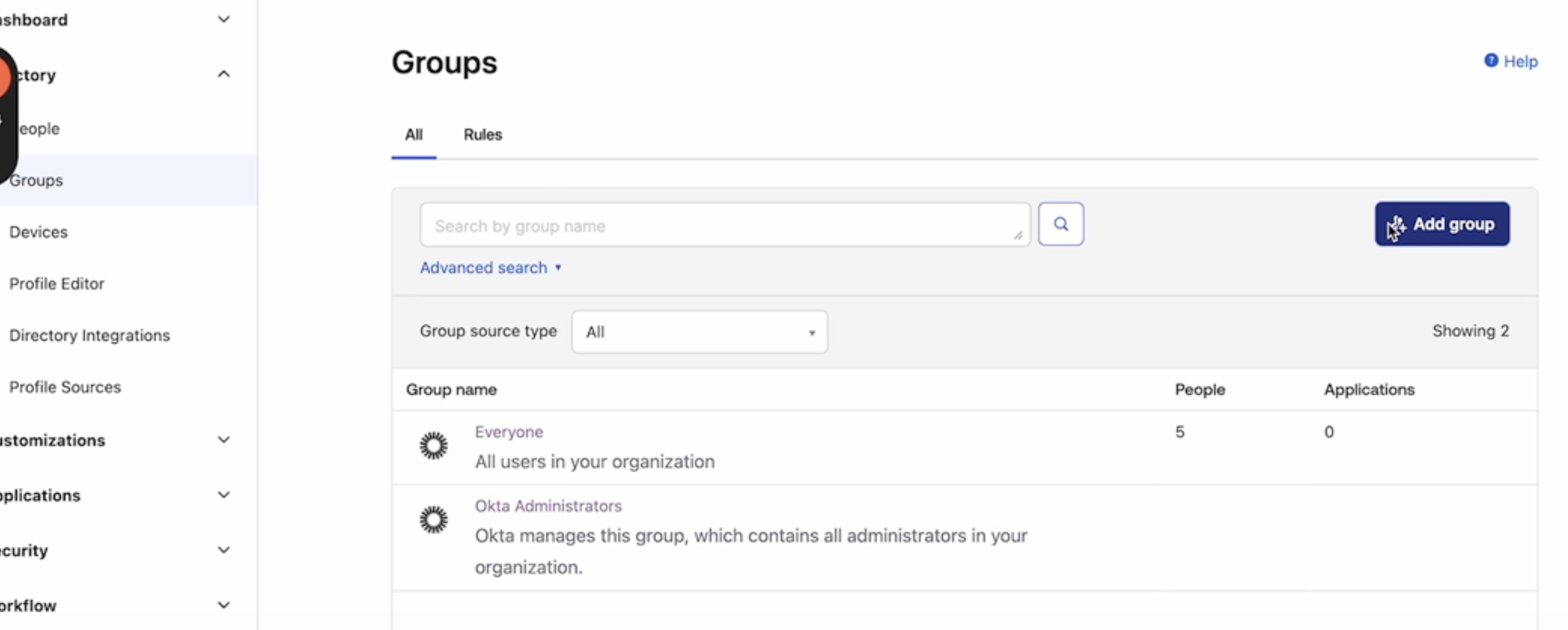The width and height of the screenshot is (1568, 630).
Task: Click the magnifier search button
Action: (x=1060, y=224)
